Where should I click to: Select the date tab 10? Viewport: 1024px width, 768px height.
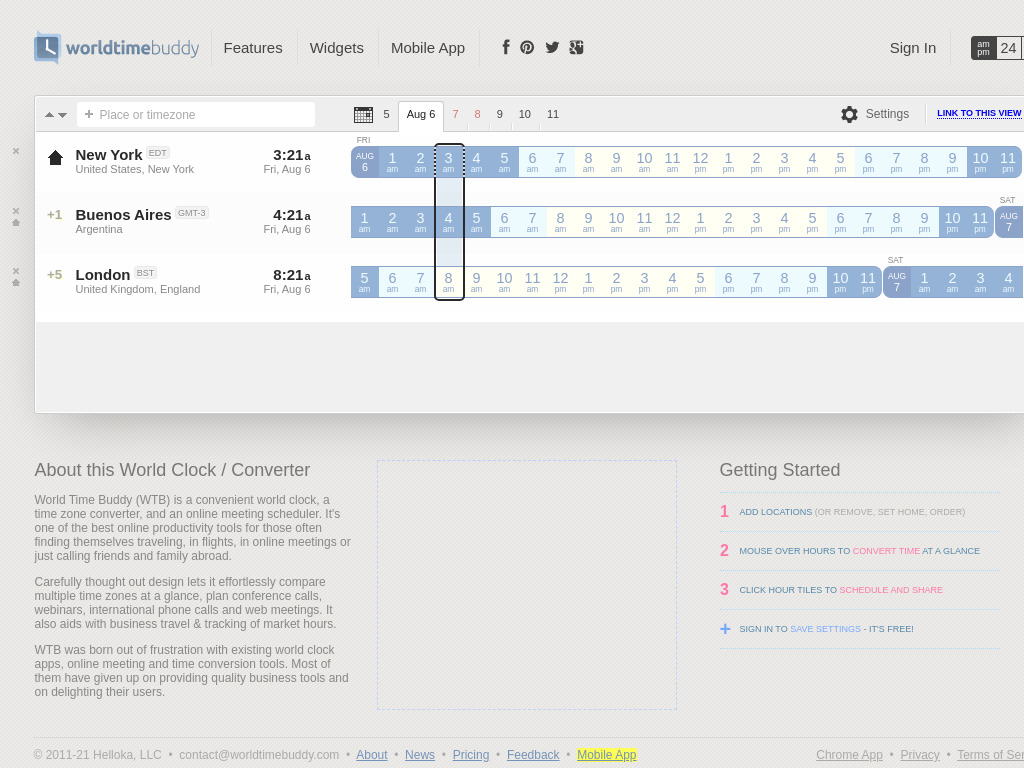[525, 114]
